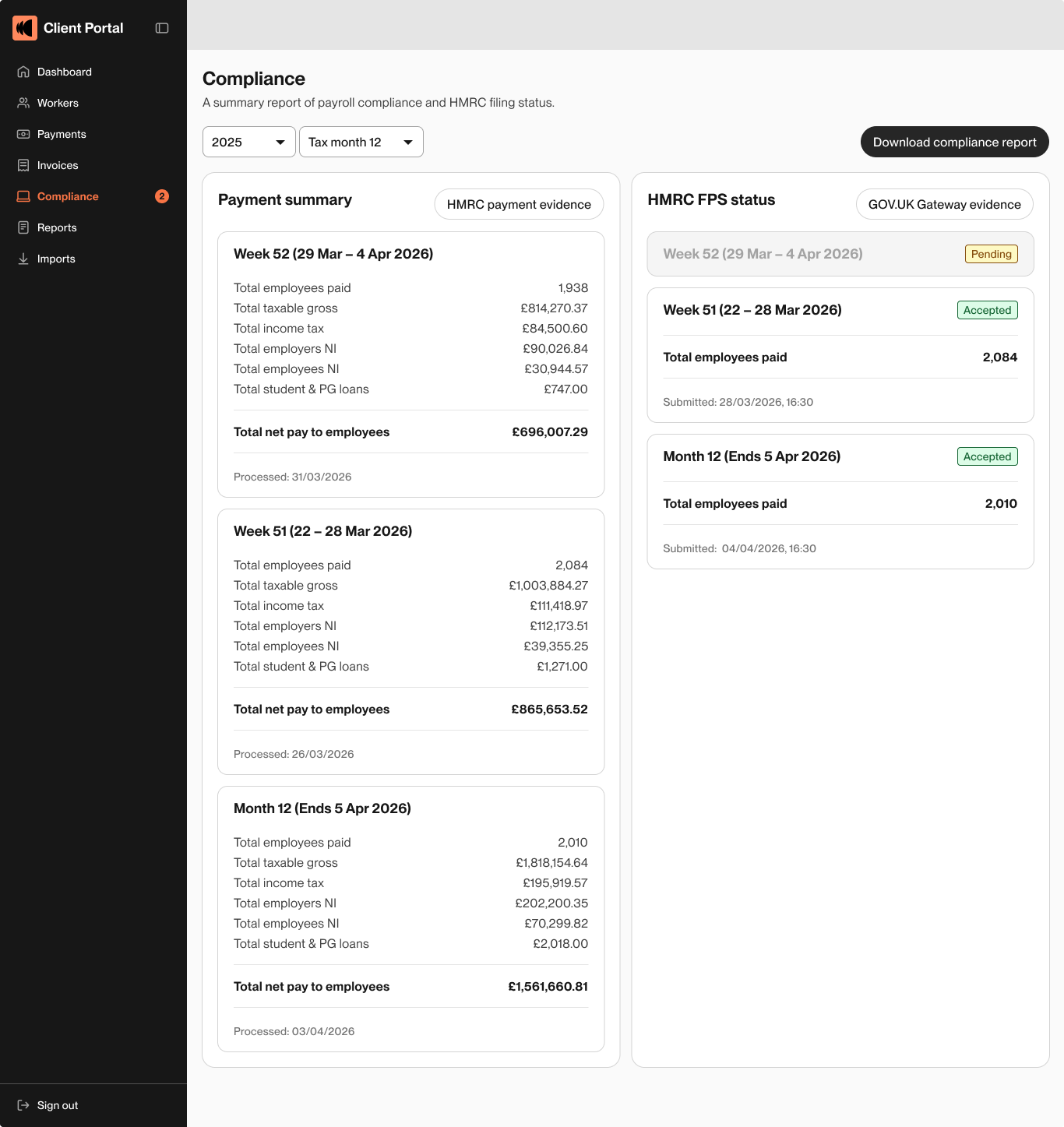Click the Download compliance report button

coord(954,142)
